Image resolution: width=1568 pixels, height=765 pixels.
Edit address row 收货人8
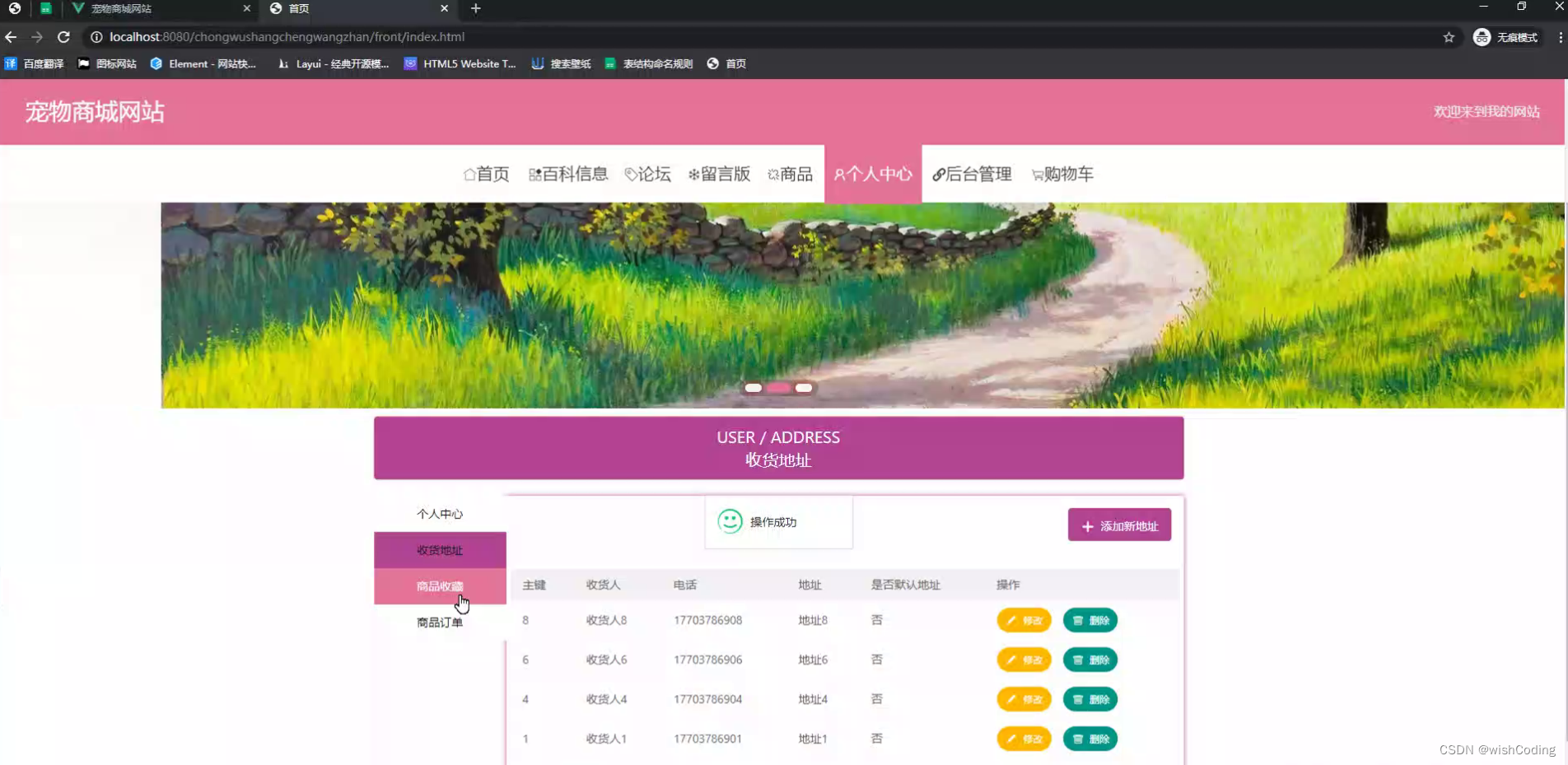click(x=1024, y=620)
